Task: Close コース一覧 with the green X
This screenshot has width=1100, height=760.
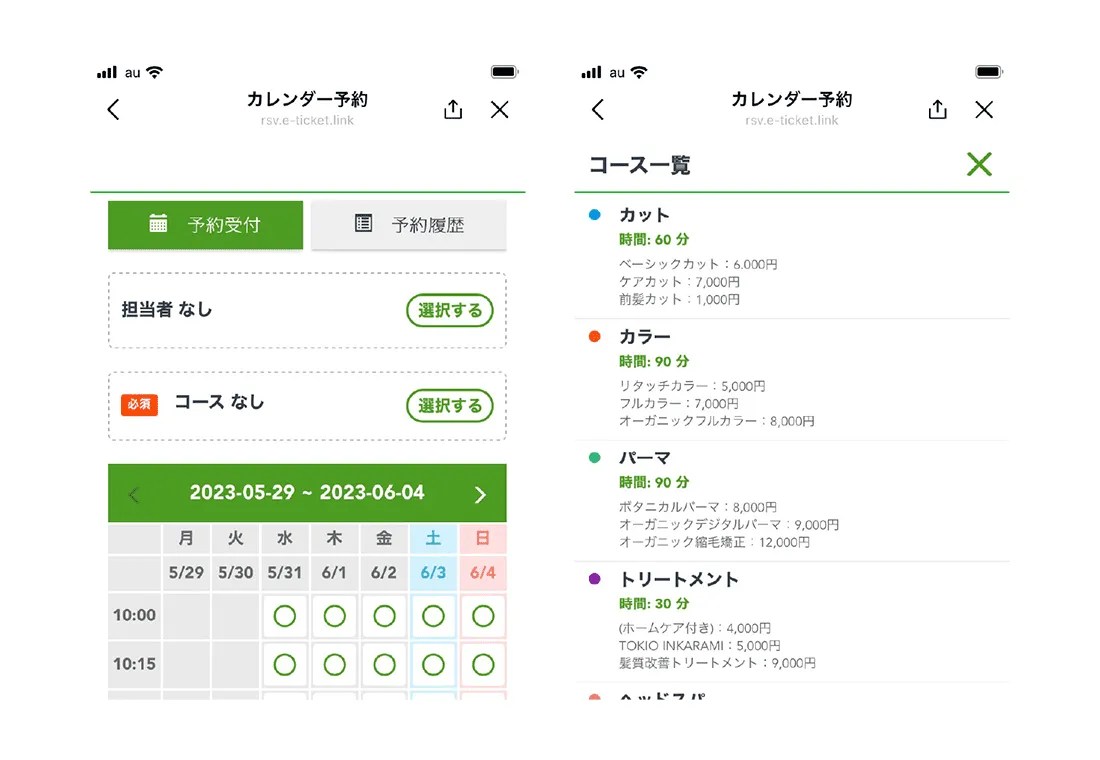Action: pyautogui.click(x=979, y=164)
